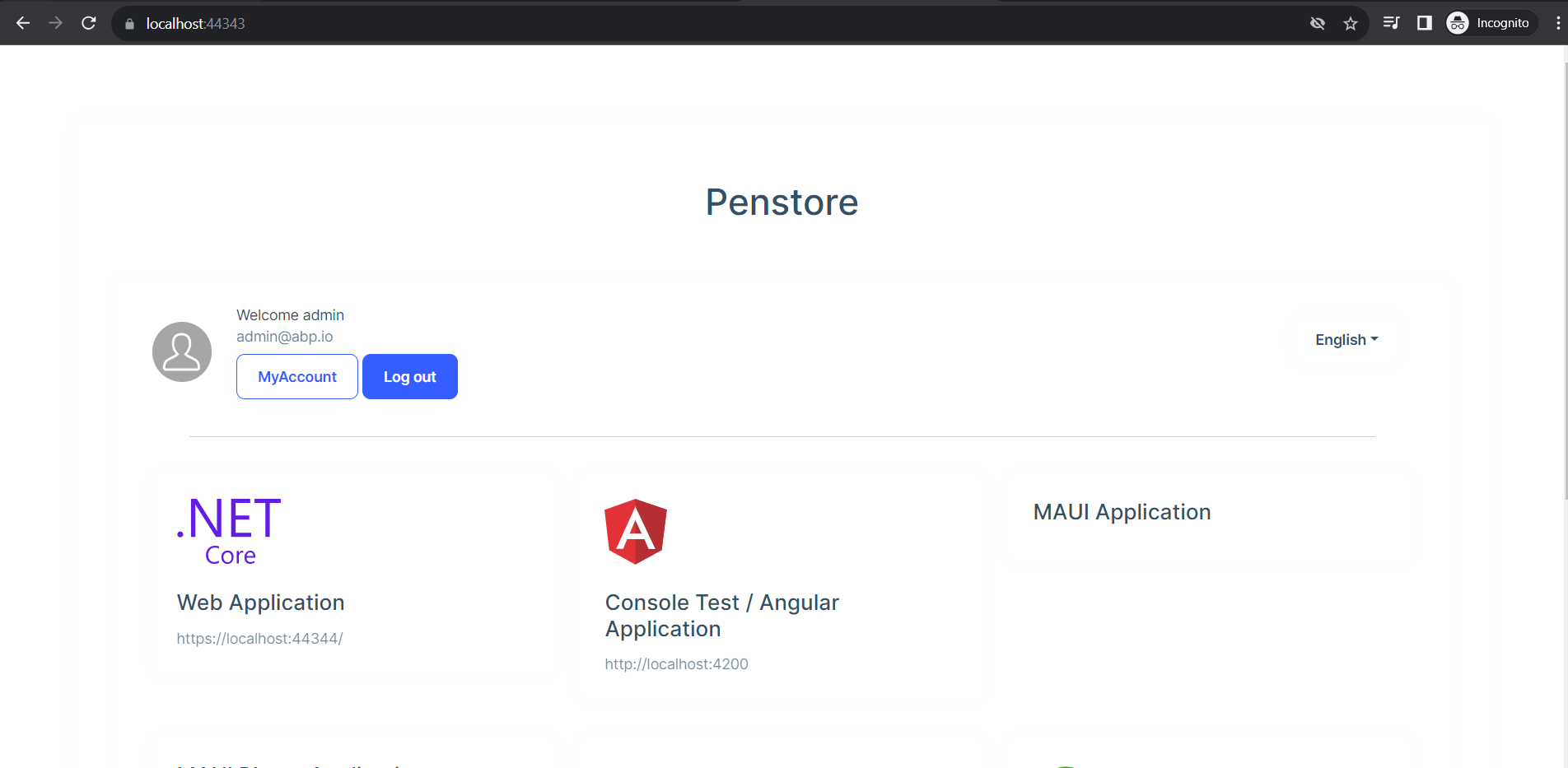Open the http://localhost:4200 link
This screenshot has height=768, width=1568.
[x=676, y=664]
